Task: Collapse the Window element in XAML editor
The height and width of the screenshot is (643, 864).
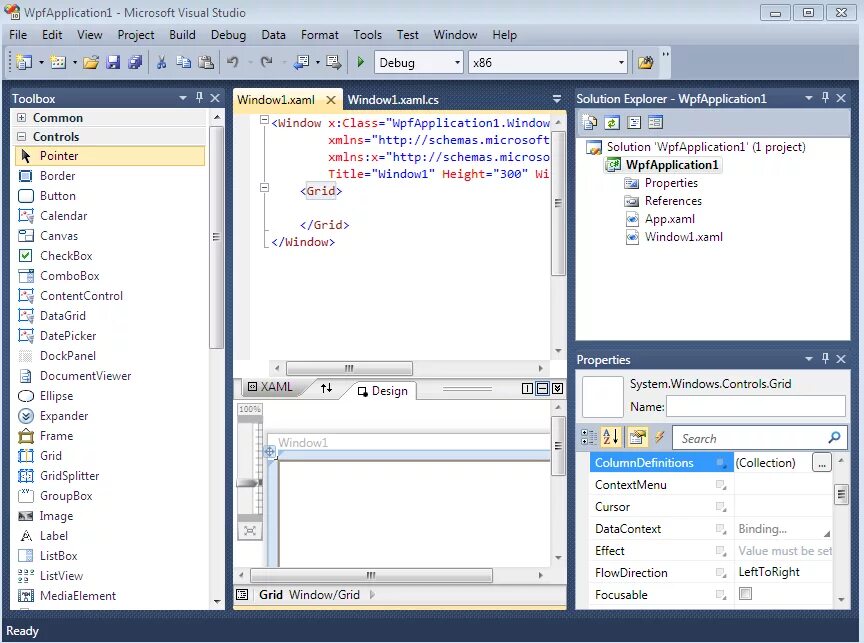Action: (264, 120)
